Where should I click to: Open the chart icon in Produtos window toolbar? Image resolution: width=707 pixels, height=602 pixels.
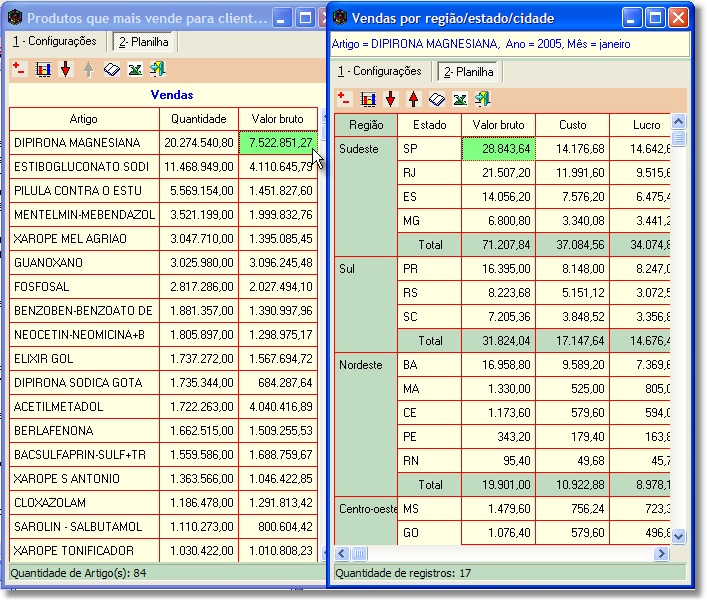coord(43,69)
